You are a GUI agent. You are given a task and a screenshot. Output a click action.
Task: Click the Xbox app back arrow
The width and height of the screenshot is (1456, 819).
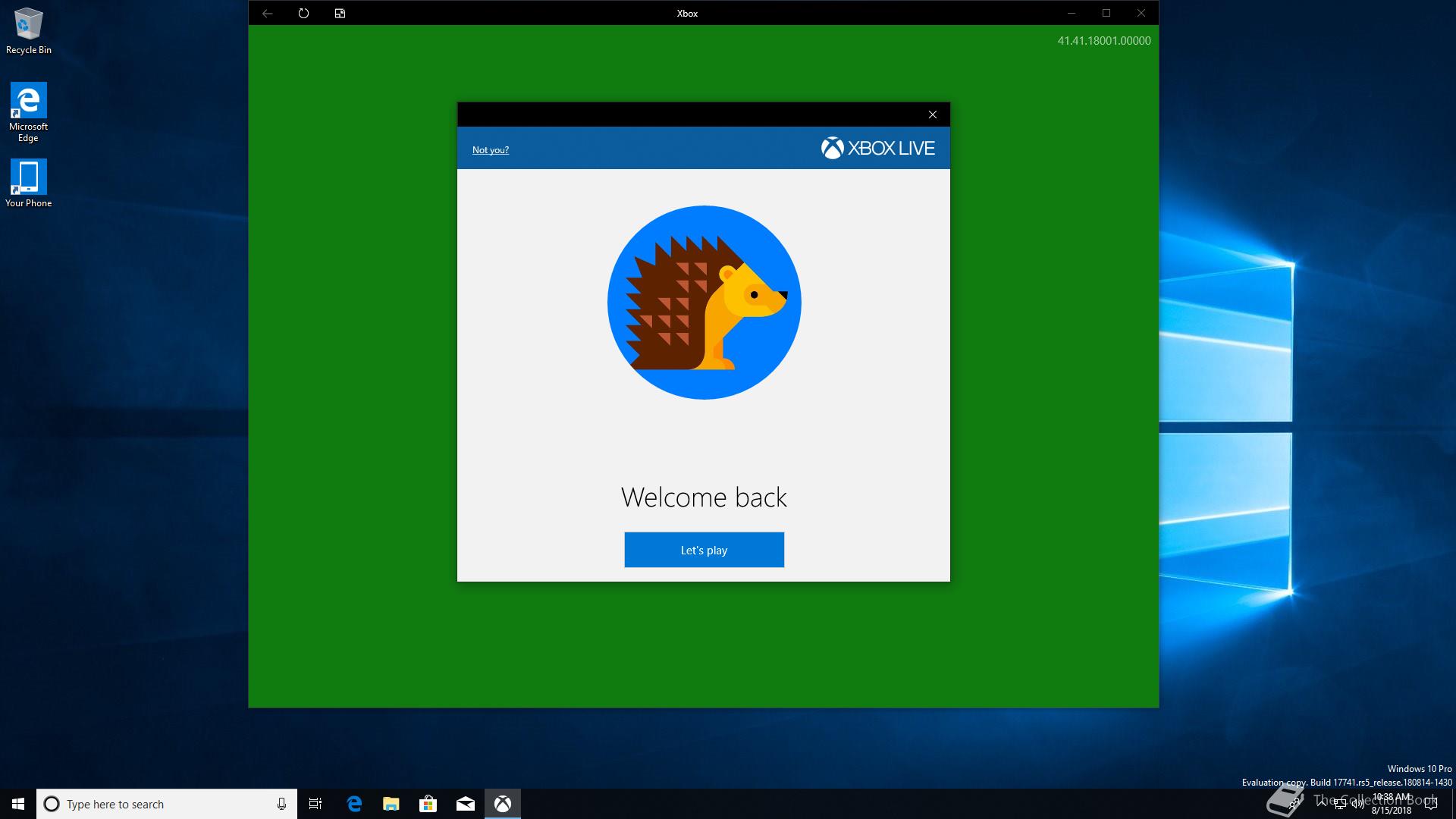coord(267,13)
